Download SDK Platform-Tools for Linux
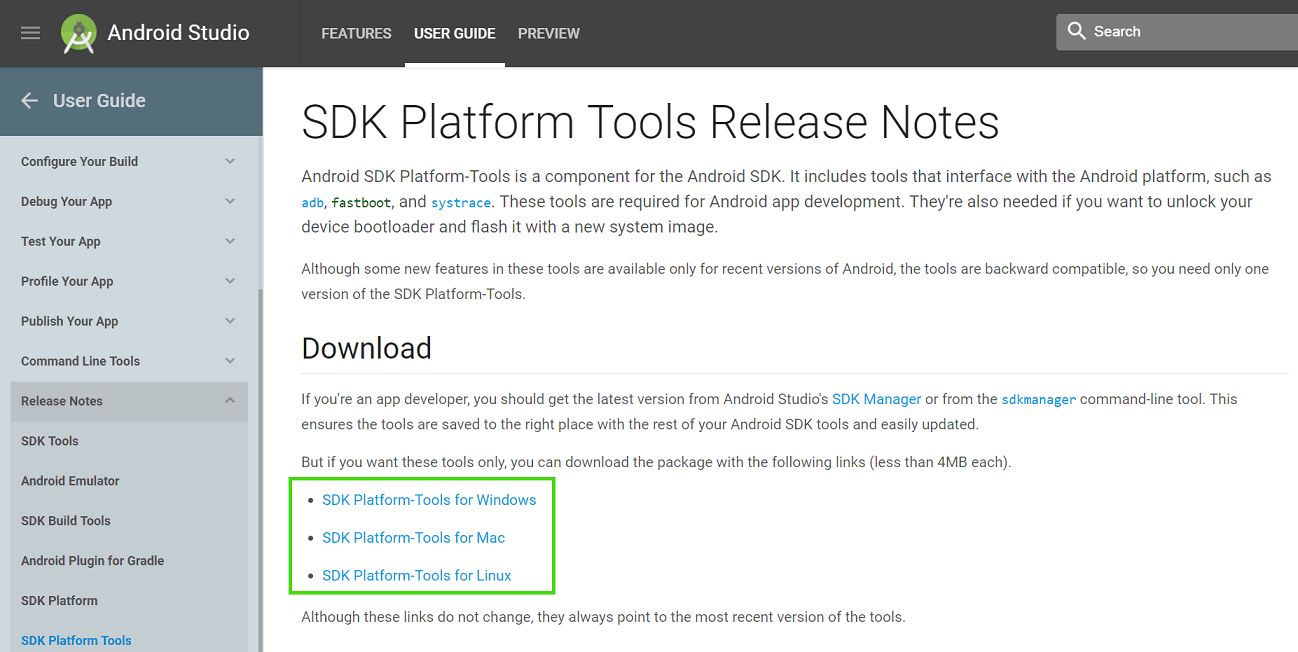1298x652 pixels. (x=417, y=576)
